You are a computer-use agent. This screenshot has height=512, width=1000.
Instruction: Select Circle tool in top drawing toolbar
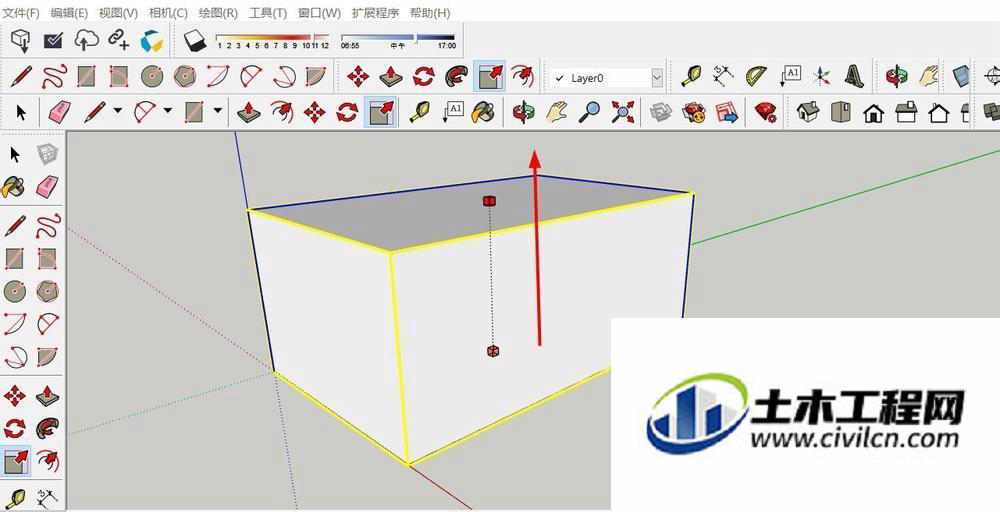tap(152, 77)
